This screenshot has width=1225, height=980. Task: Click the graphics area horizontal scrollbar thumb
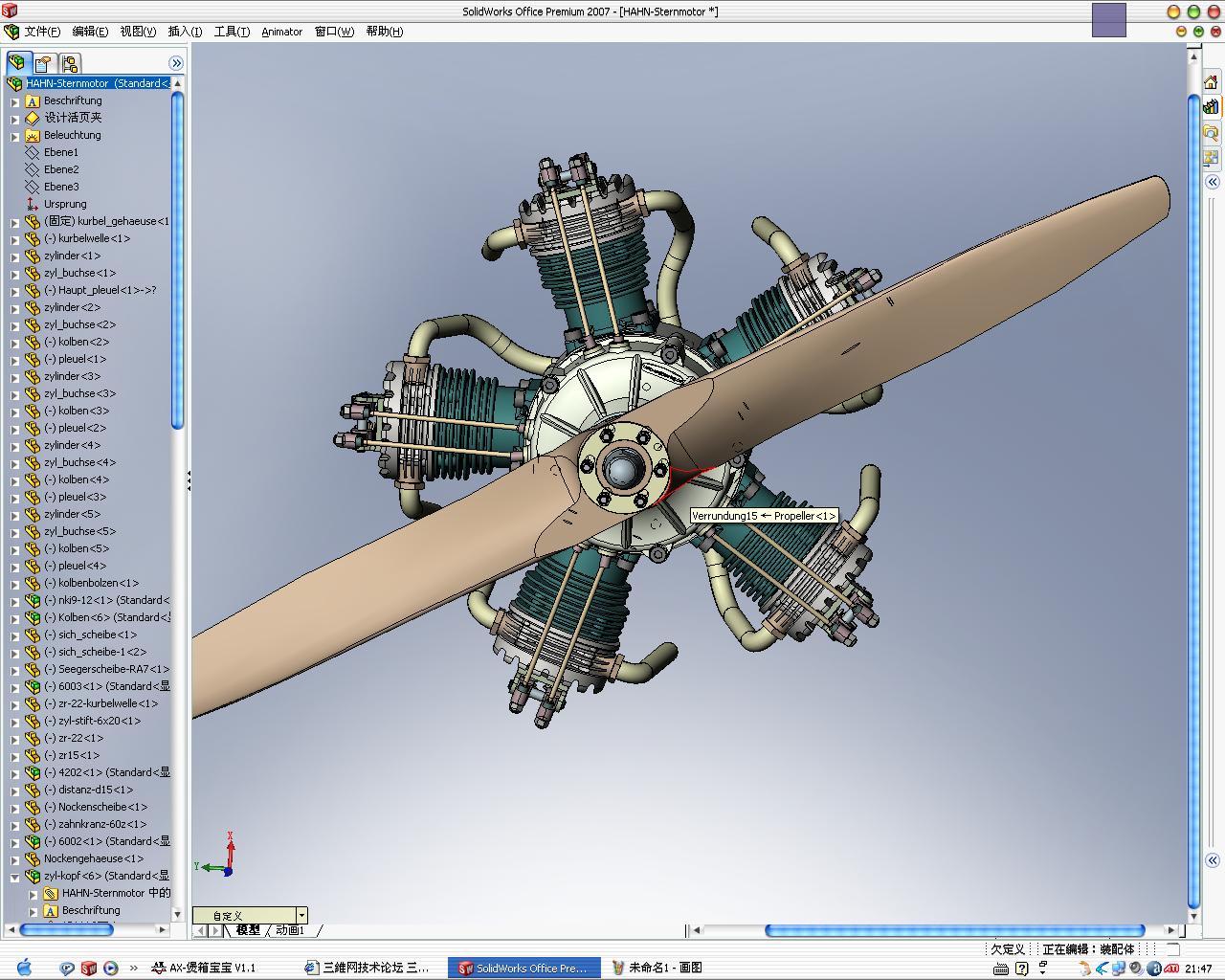[x=954, y=930]
